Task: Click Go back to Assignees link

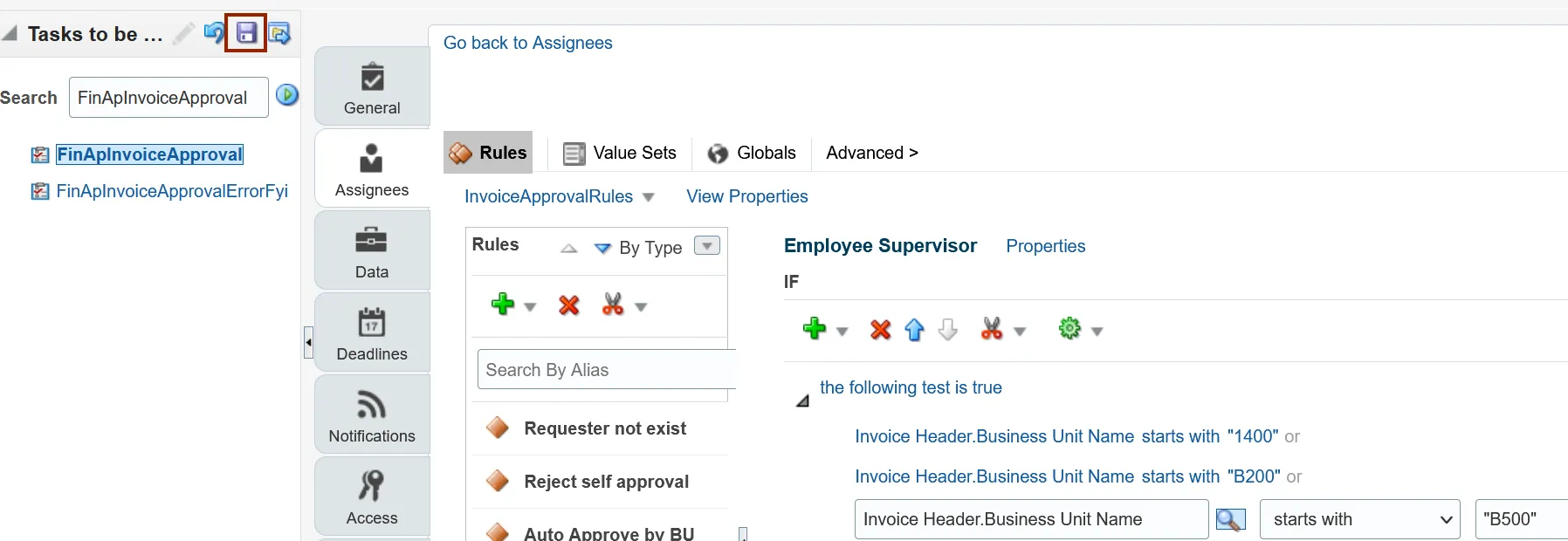Action: pyautogui.click(x=527, y=43)
